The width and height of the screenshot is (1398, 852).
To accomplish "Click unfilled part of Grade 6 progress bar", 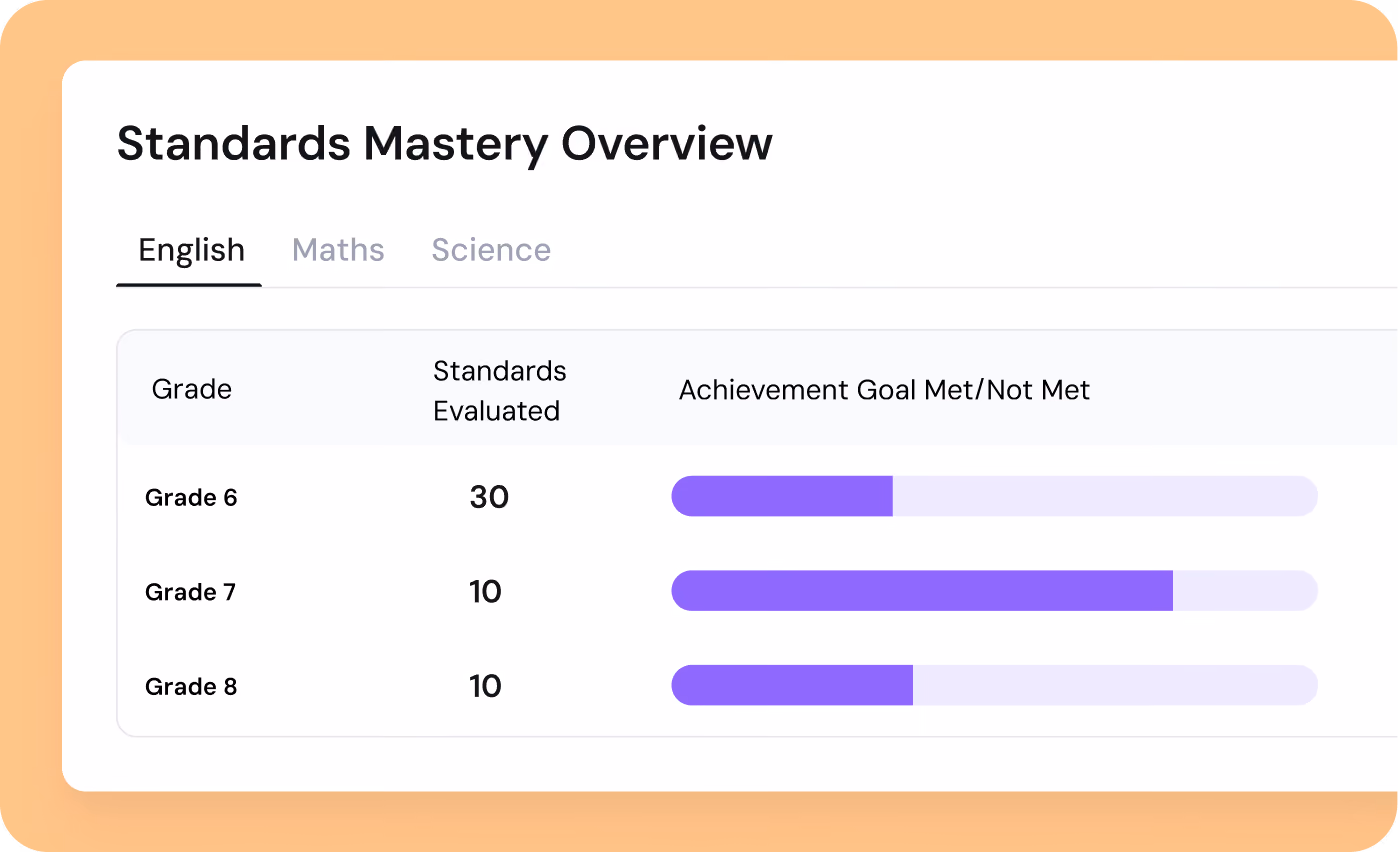I will click(x=1105, y=496).
